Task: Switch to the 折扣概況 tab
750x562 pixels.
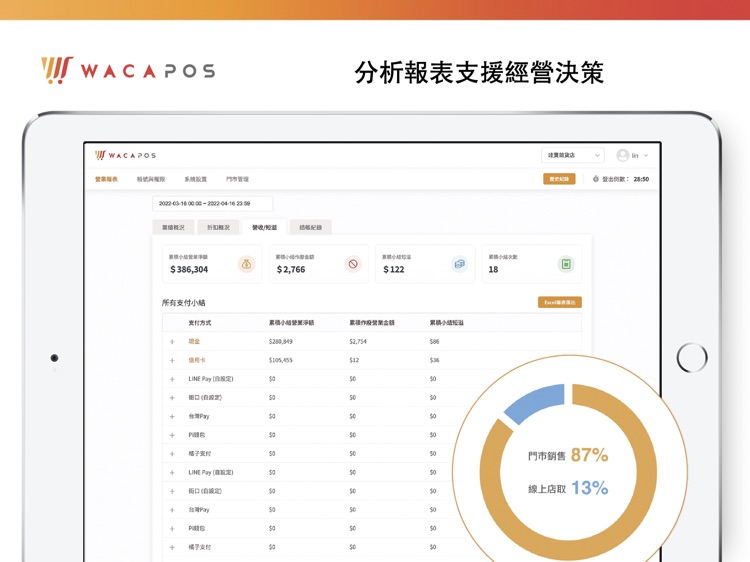Action: (219, 227)
